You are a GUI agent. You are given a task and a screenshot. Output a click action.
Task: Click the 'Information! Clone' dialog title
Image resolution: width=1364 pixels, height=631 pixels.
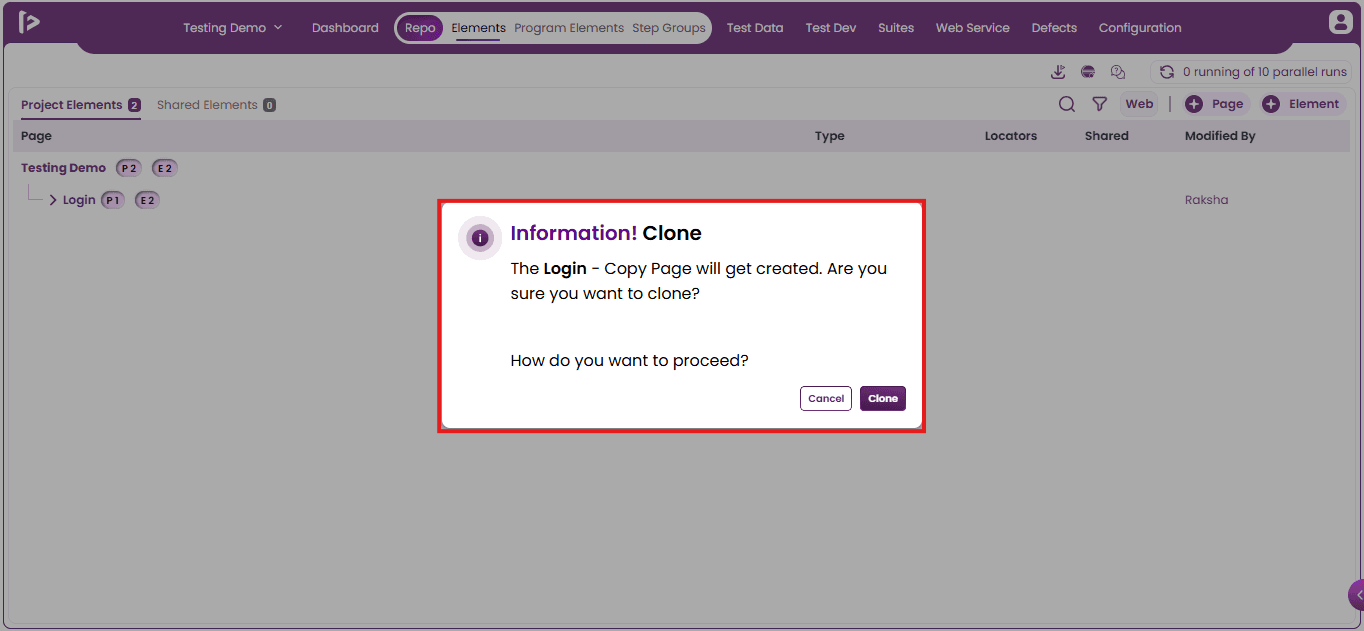coord(606,233)
